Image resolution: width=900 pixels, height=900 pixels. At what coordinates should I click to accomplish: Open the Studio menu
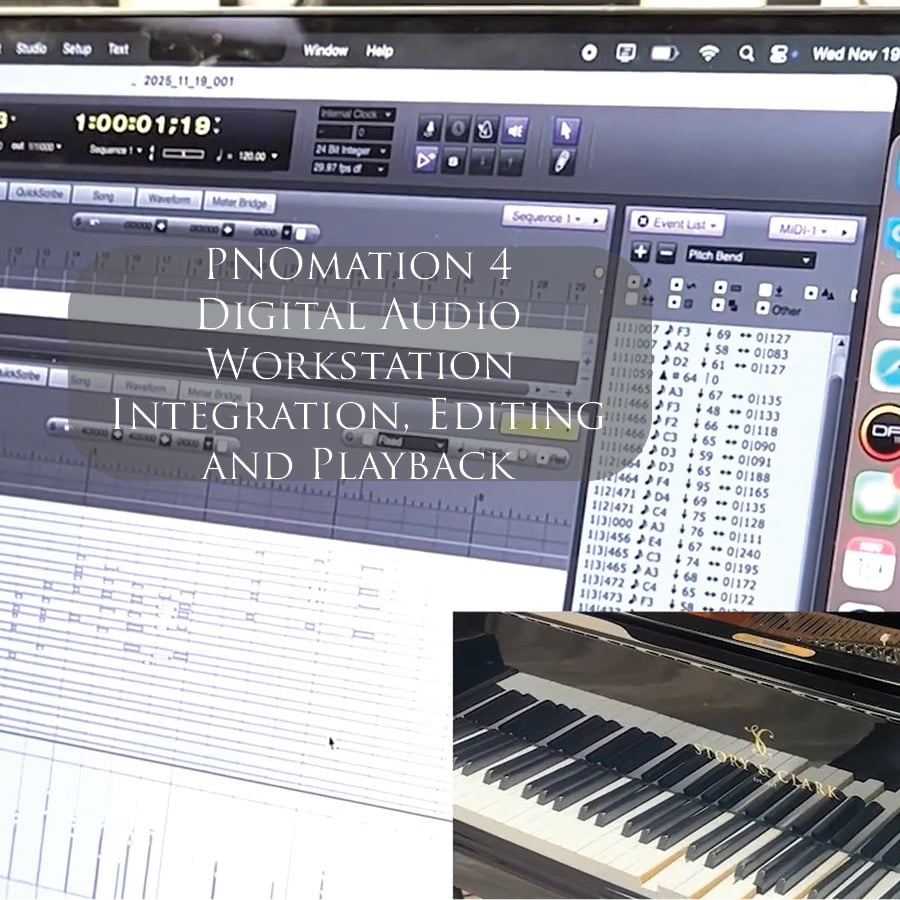click(x=32, y=48)
